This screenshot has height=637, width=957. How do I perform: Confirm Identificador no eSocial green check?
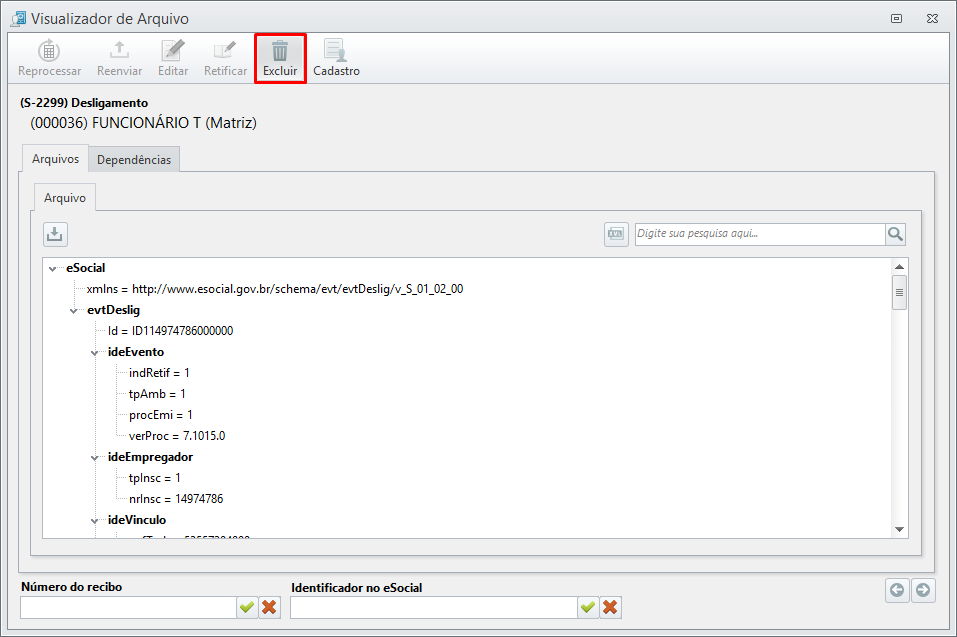588,607
